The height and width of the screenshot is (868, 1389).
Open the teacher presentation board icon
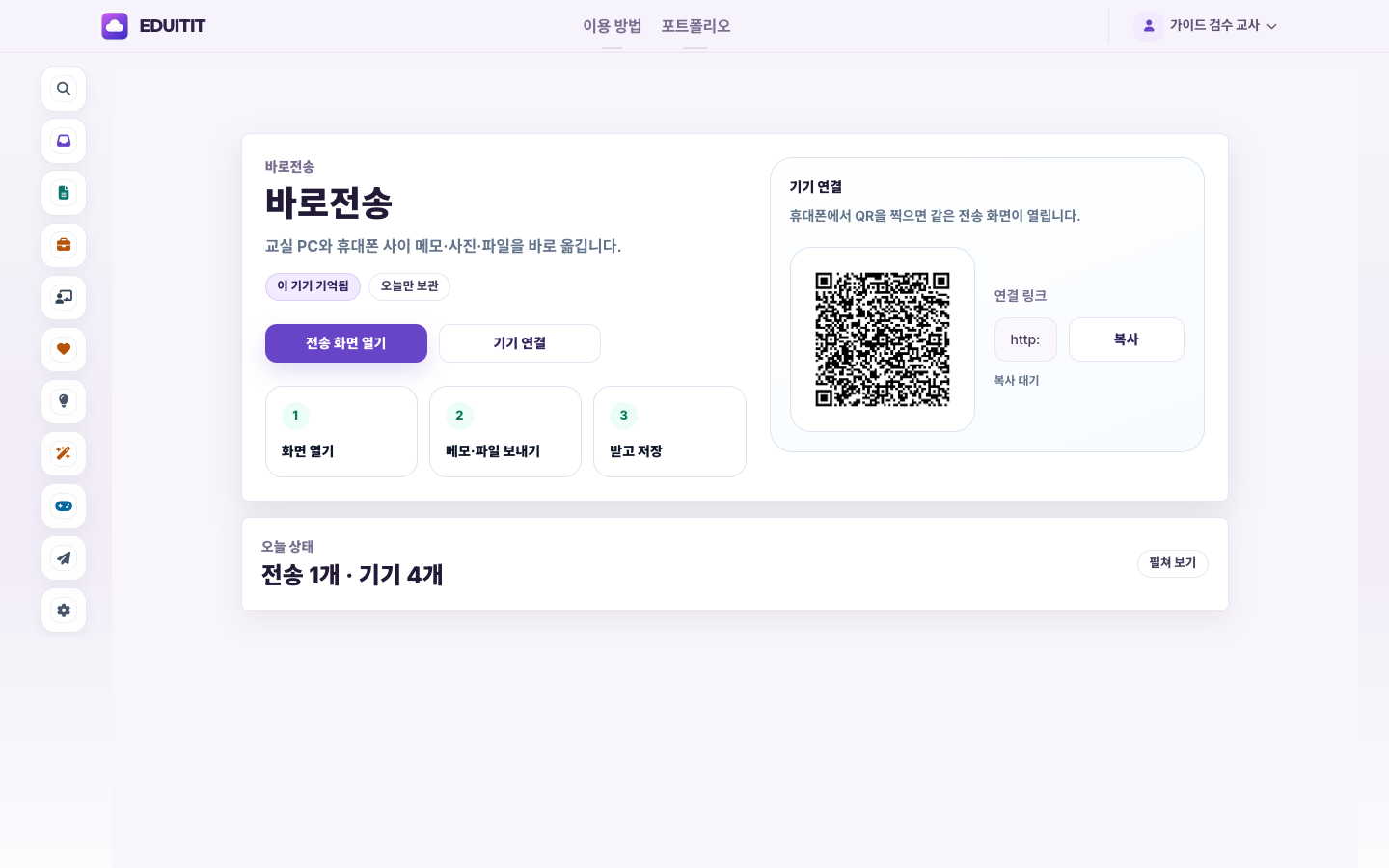(64, 297)
